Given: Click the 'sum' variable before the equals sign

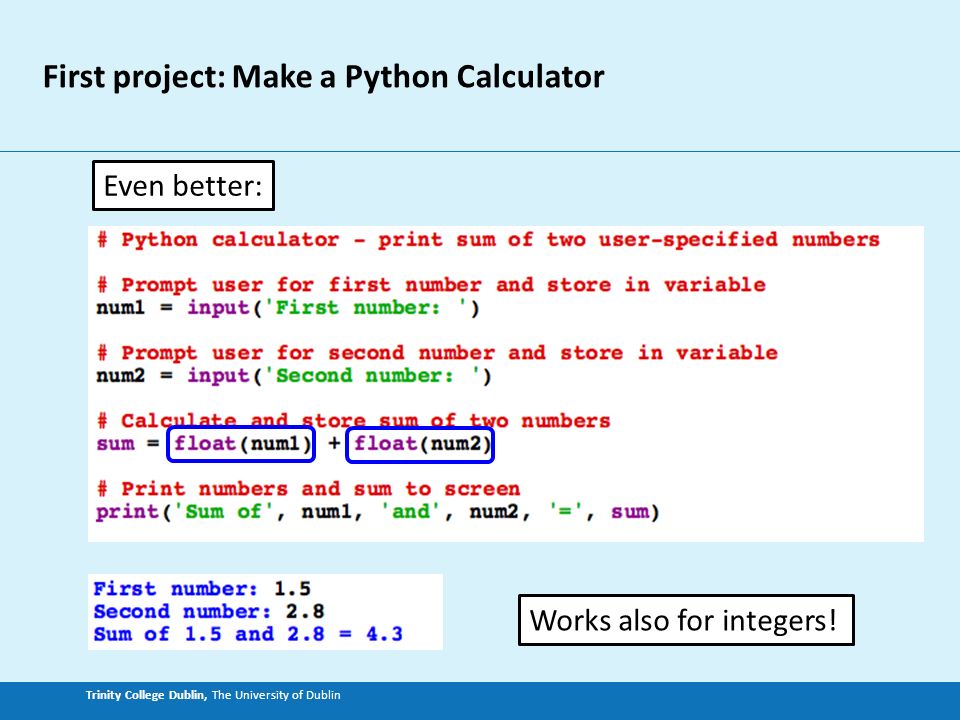Looking at the screenshot, I should pos(115,443).
